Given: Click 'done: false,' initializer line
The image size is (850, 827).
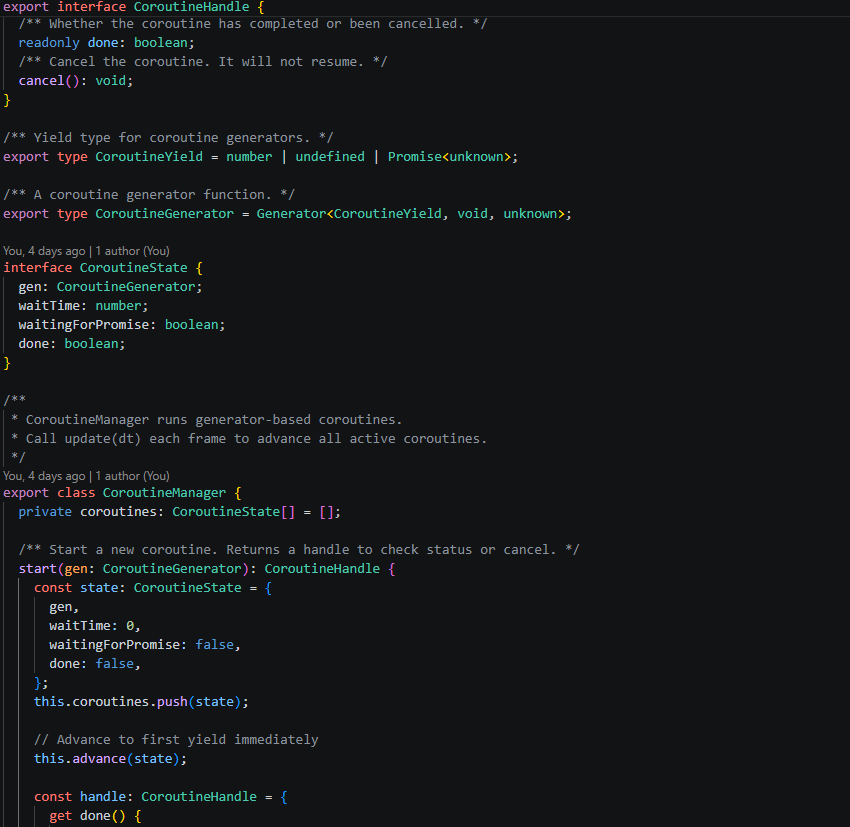Looking at the screenshot, I should click(x=95, y=663).
